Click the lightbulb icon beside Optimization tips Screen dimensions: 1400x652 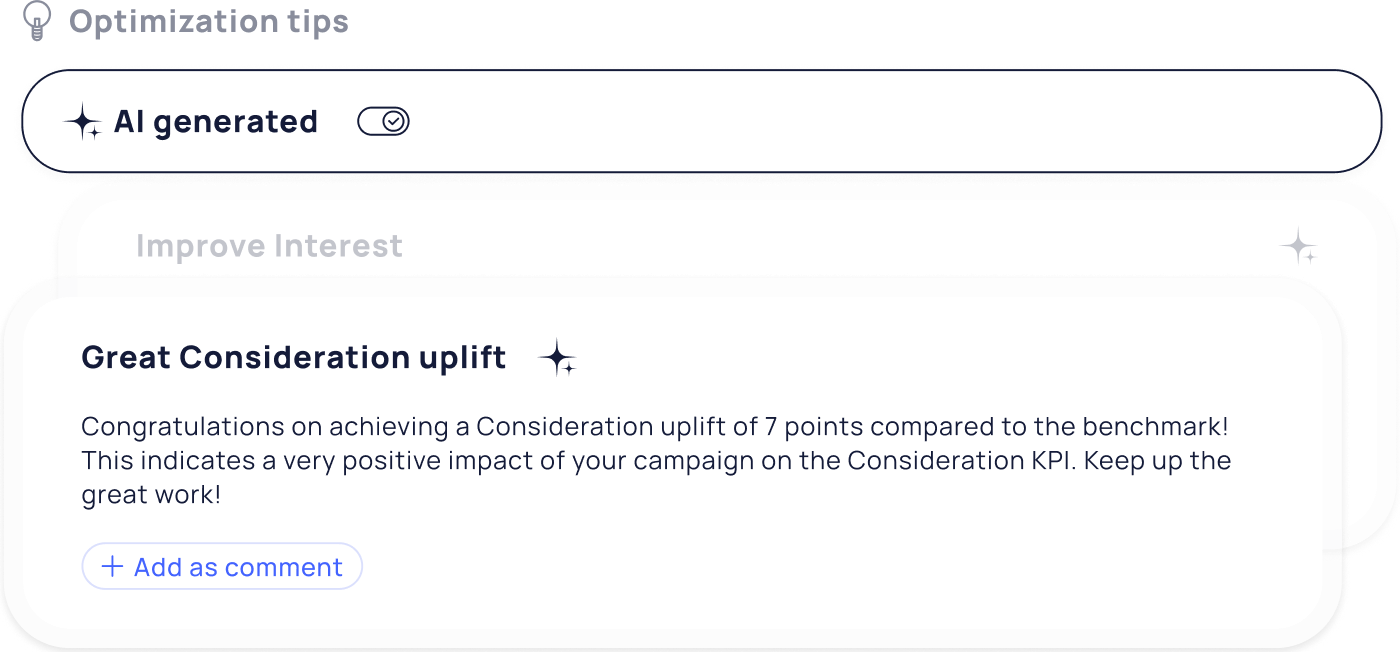click(36, 21)
